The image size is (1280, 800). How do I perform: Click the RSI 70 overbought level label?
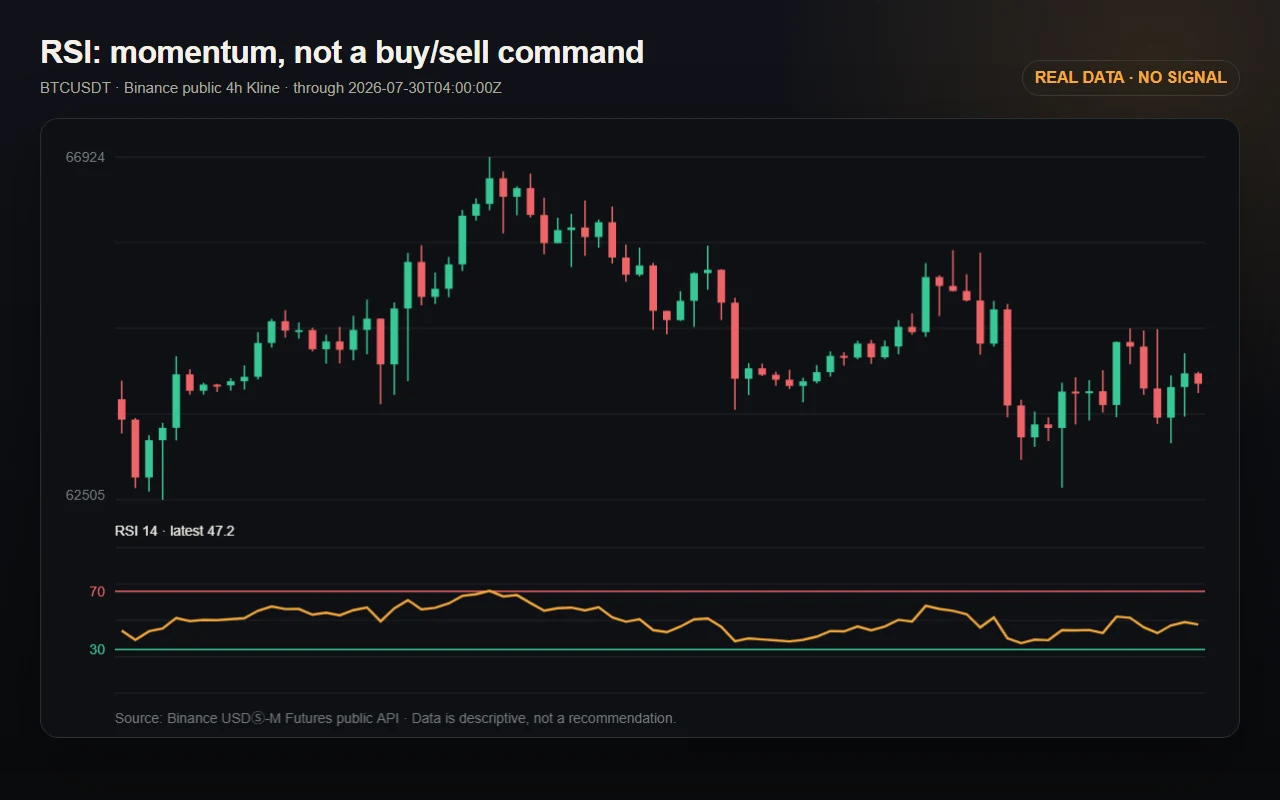[97, 592]
